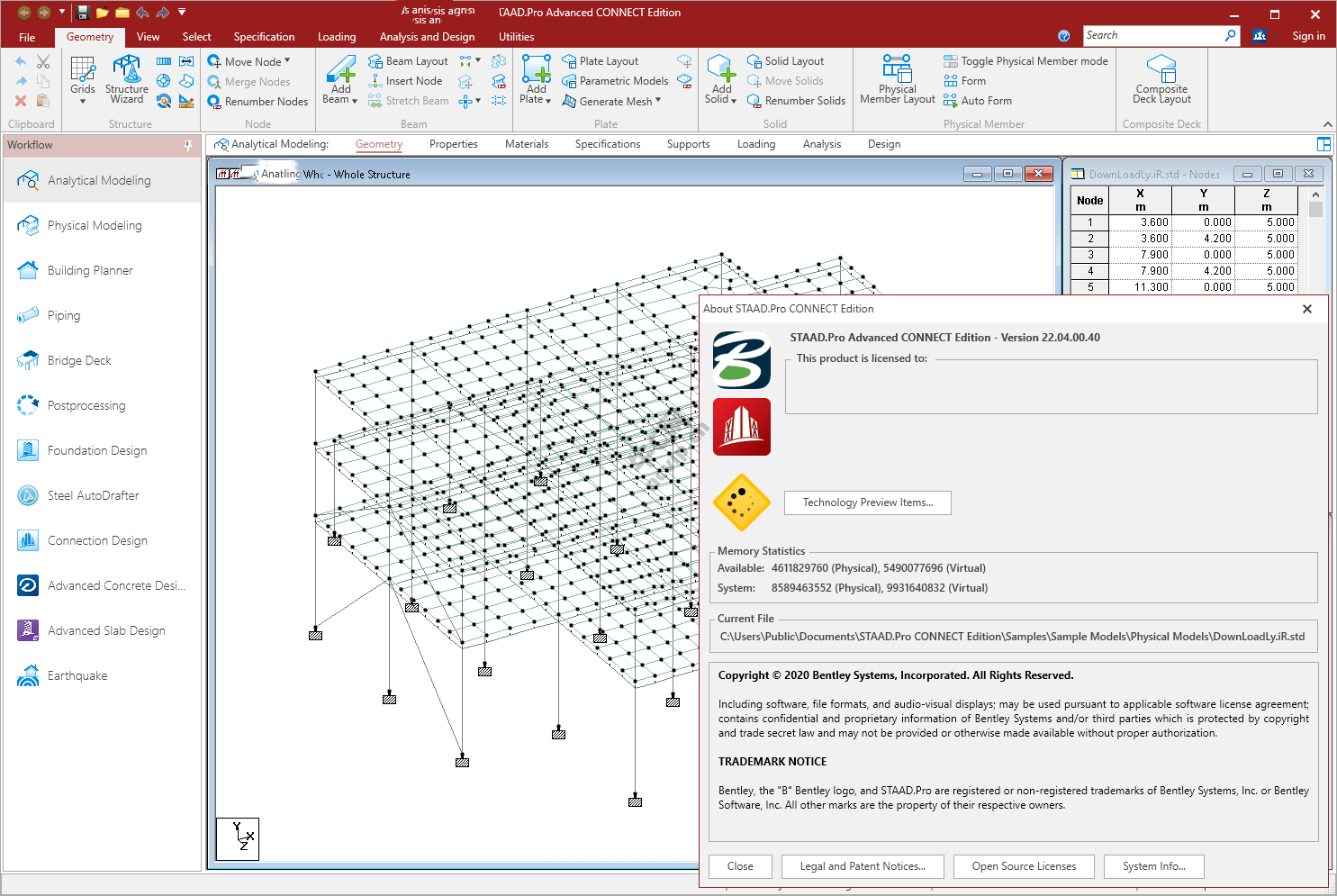This screenshot has width=1337, height=896.
Task: Click the Add Beam icon
Action: pos(341,68)
